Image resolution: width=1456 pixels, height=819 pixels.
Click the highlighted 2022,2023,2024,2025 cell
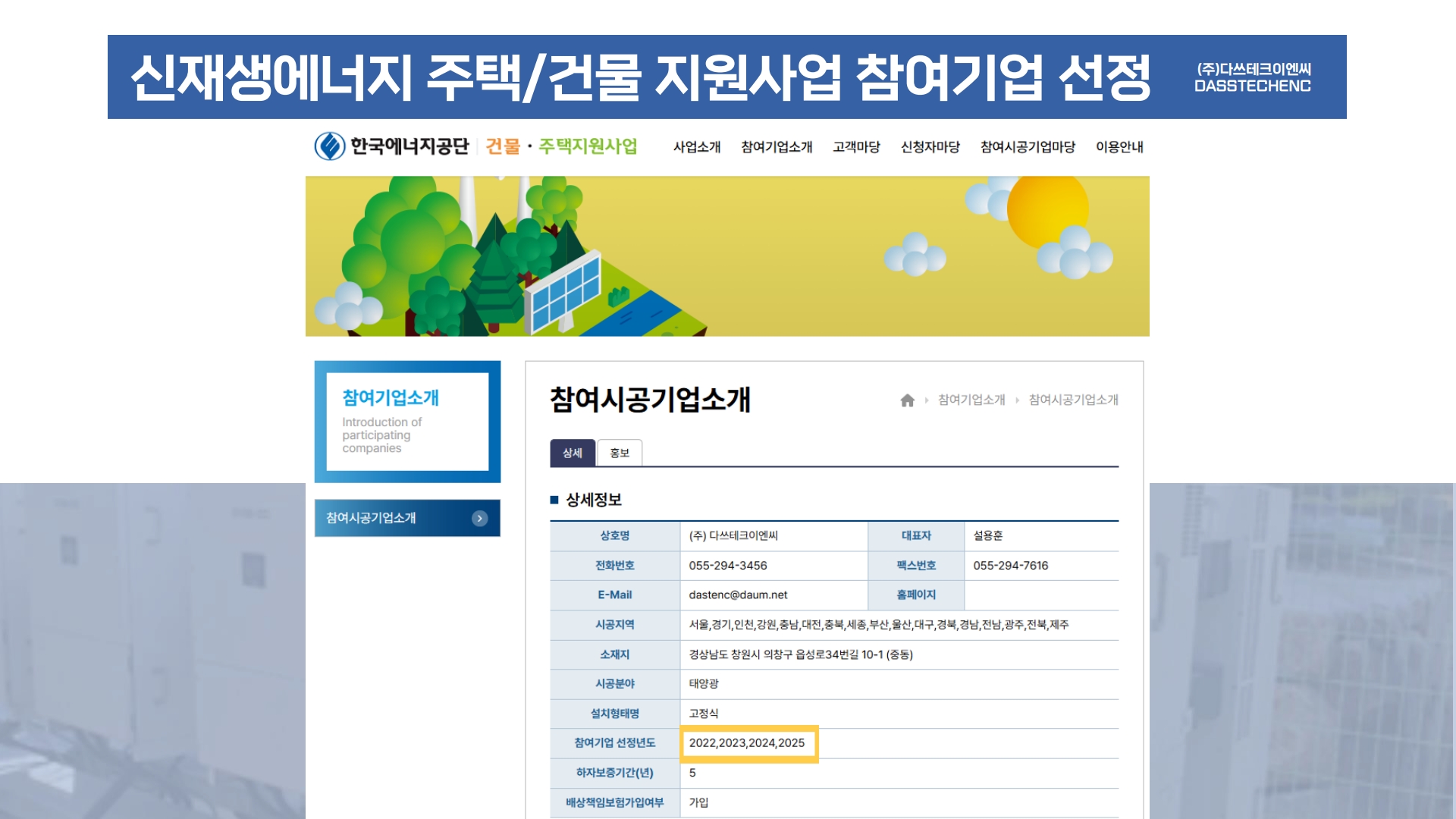pos(747,743)
